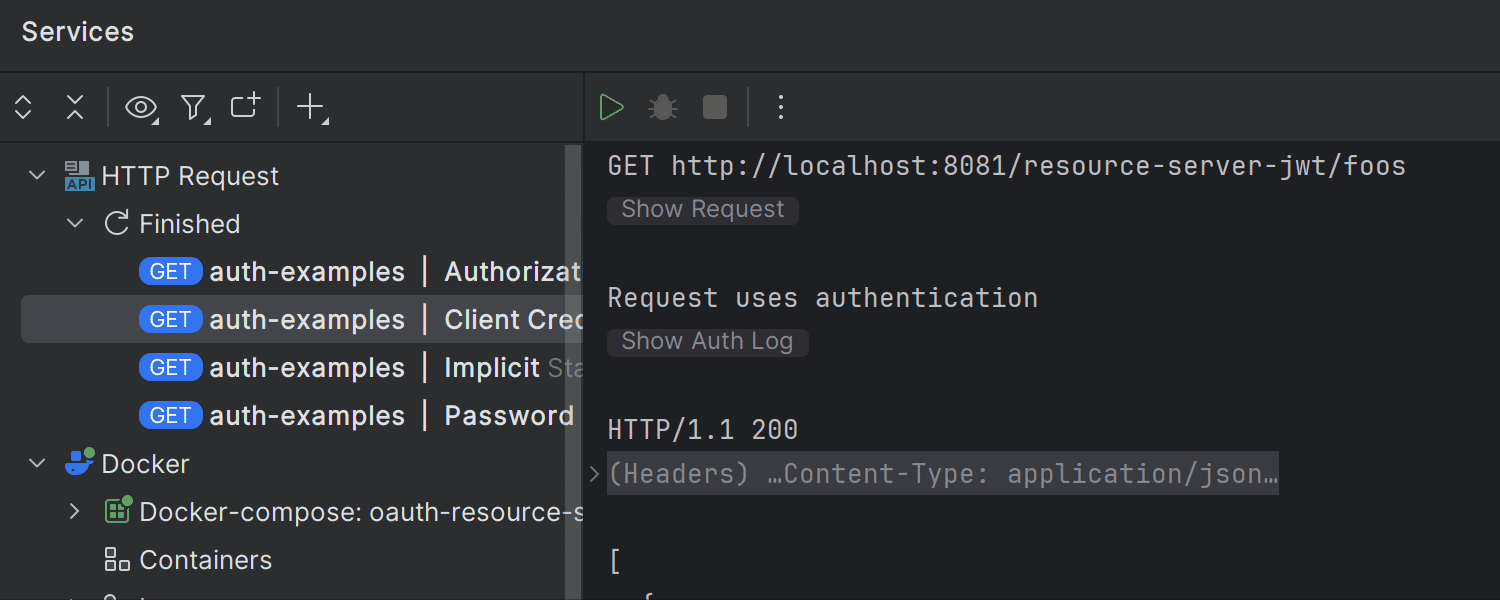This screenshot has height=600, width=1500.
Task: Select the Expand All icon in toolbar
Action: [22, 107]
